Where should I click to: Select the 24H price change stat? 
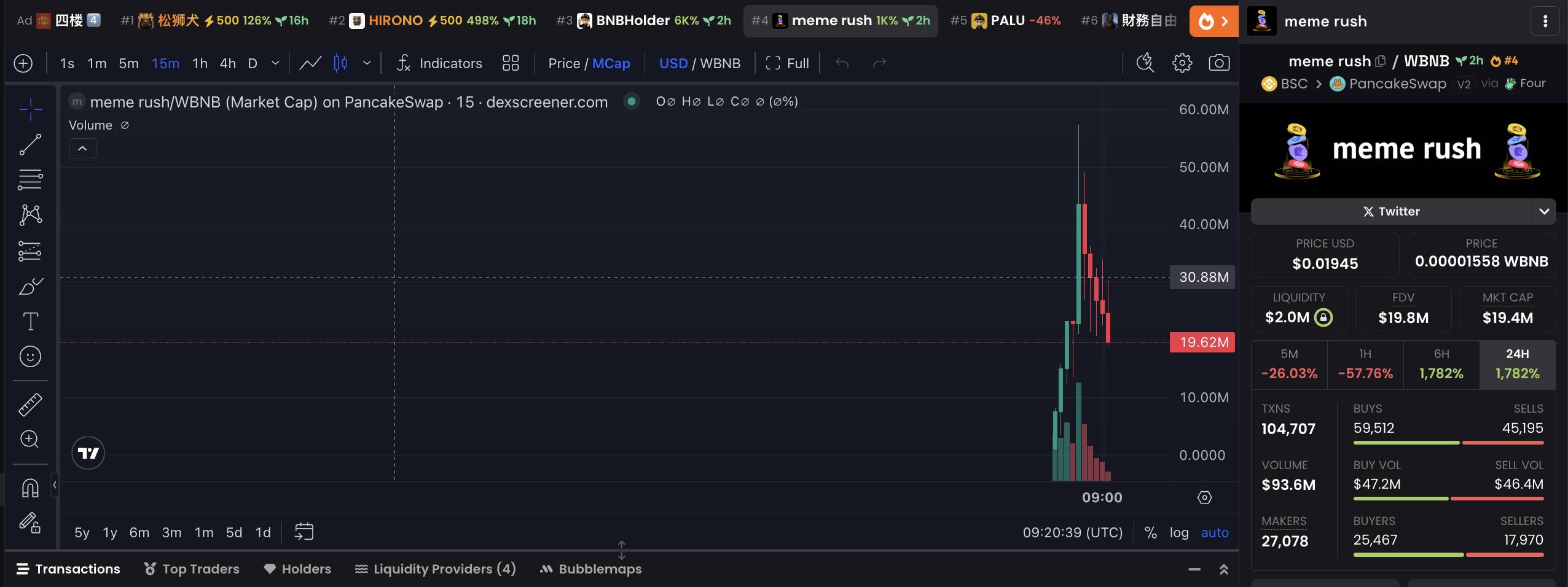point(1517,365)
